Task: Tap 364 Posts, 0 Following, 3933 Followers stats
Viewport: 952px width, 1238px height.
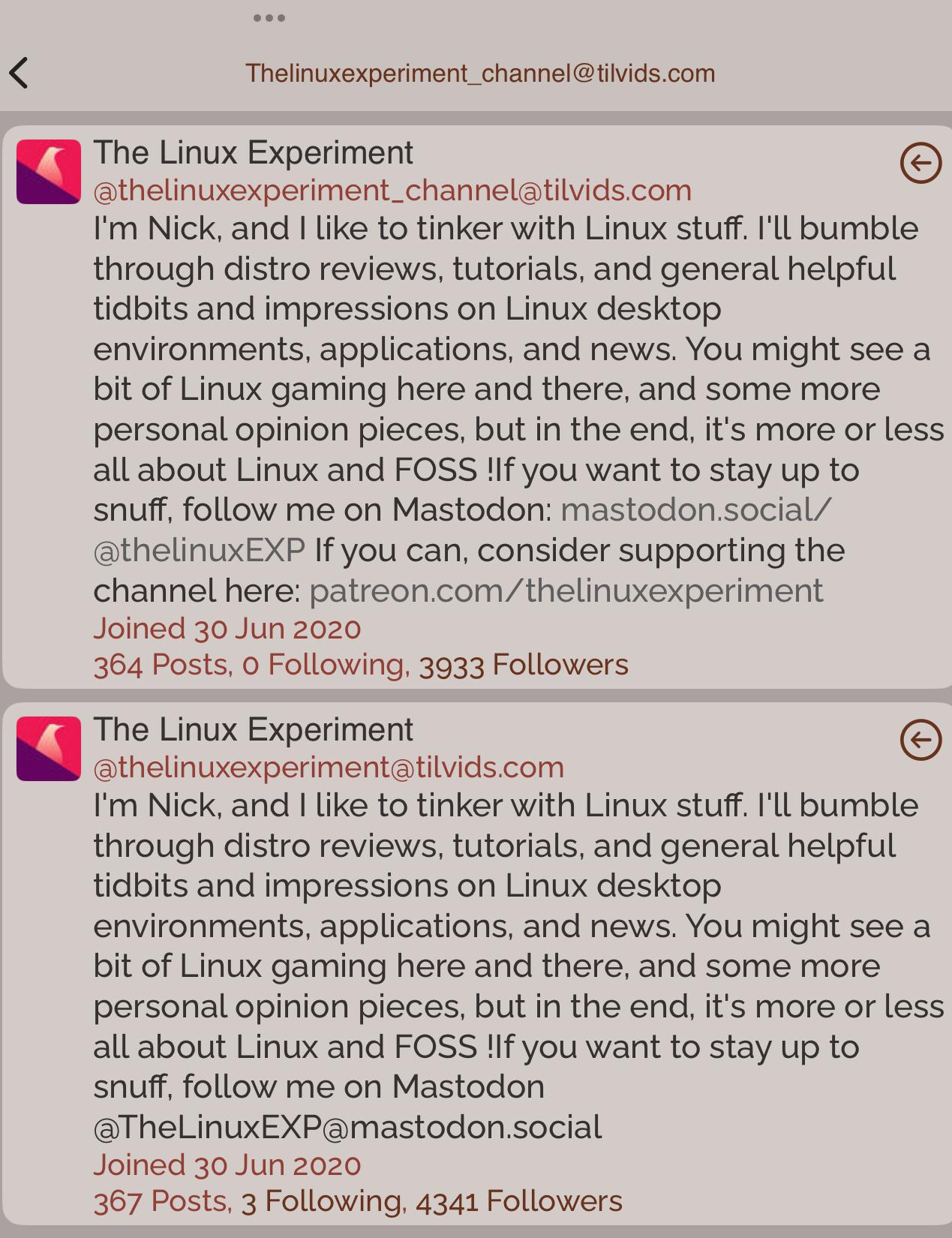Action: point(361,665)
